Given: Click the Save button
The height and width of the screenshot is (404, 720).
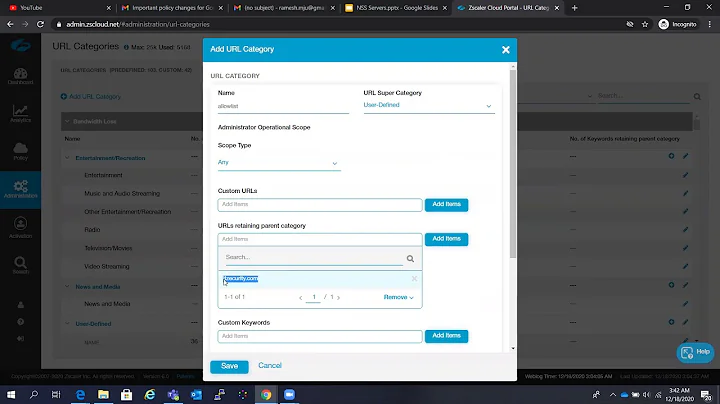Looking at the screenshot, I should point(229,366).
